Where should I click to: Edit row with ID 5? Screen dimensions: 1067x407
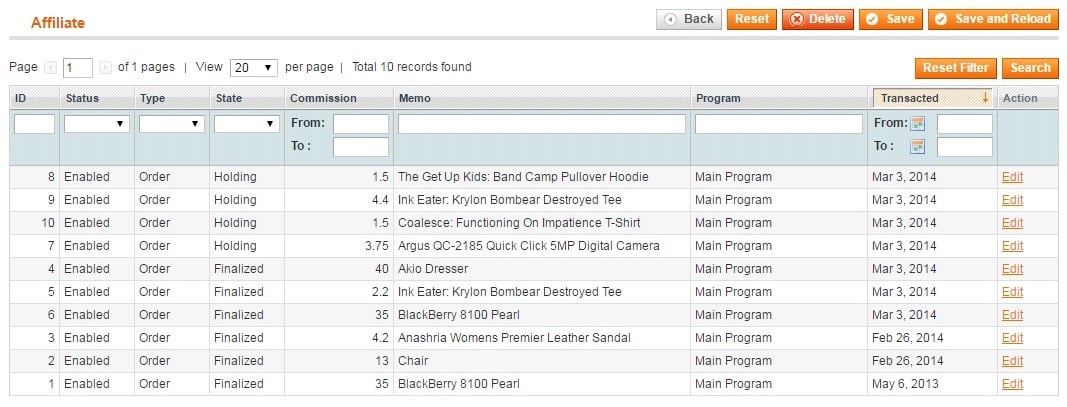[x=1012, y=292]
